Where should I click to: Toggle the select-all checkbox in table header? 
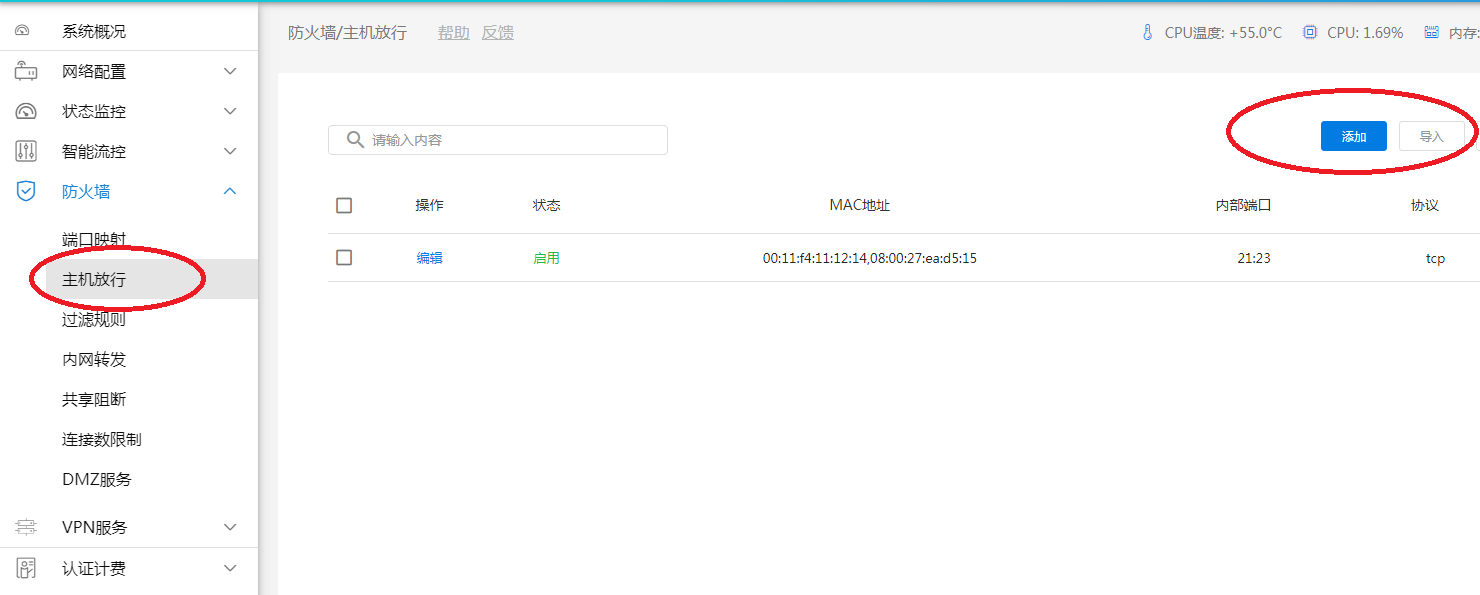tap(344, 205)
